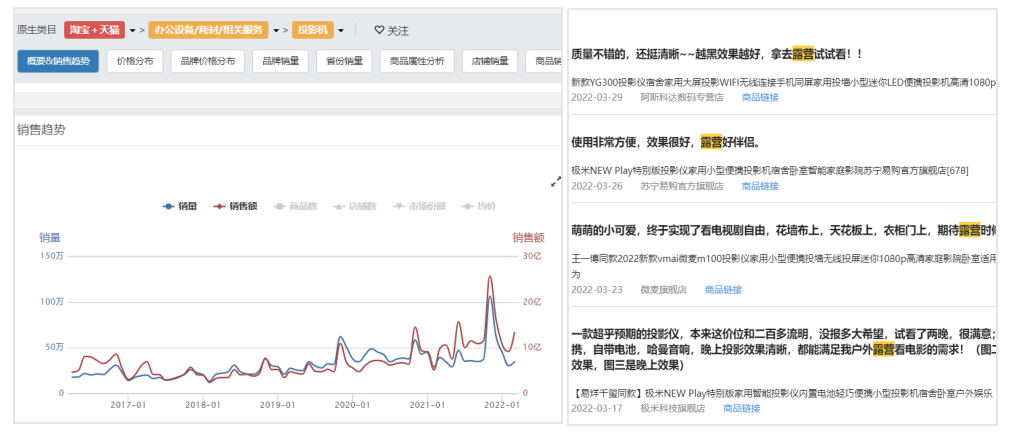Viewport: 1013px width, 436px height.
Task: Click the 2017-01 label on chart axis
Action: pos(128,405)
